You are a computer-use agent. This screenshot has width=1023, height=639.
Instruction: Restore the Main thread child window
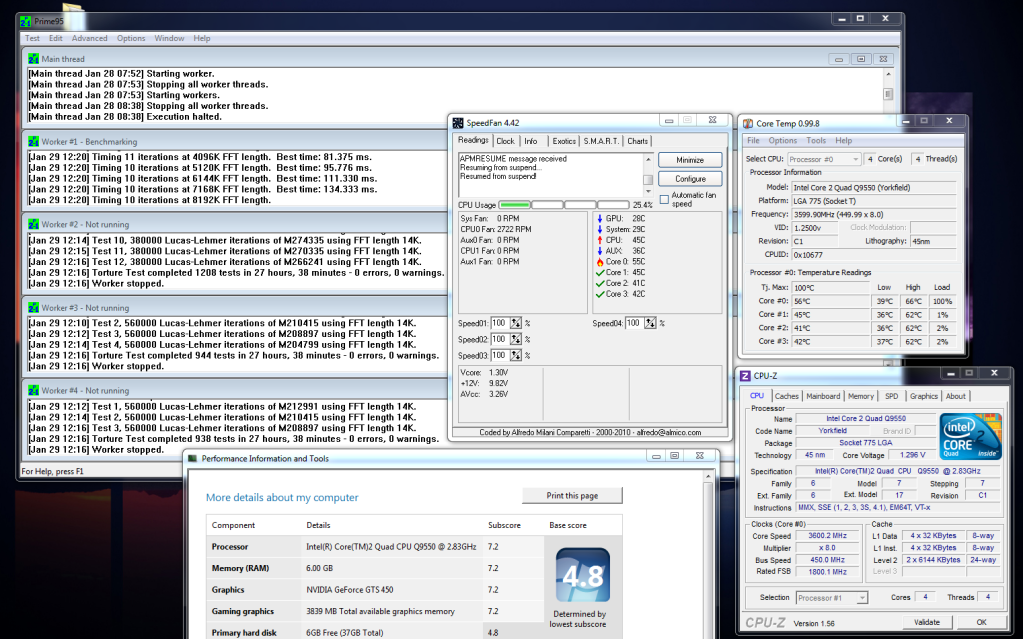pyautogui.click(x=861, y=59)
